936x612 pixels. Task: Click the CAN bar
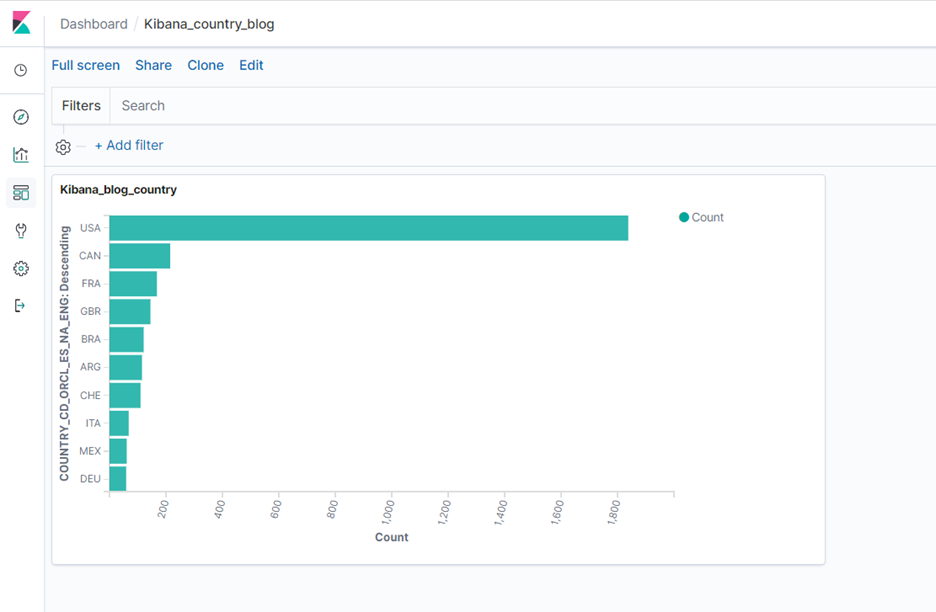tap(140, 256)
